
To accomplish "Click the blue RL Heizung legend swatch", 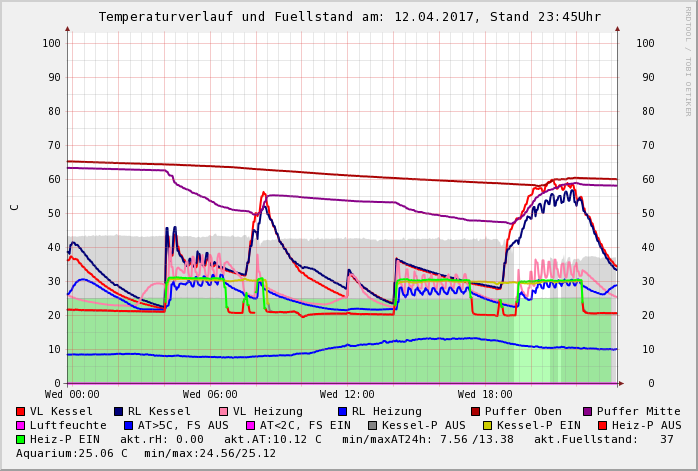I will pyautogui.click(x=341, y=411).
